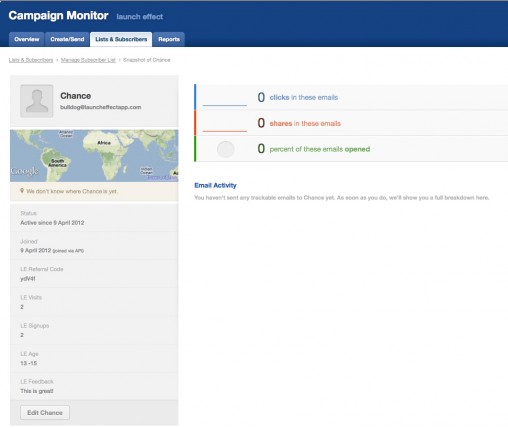Click the map terms of use link
Image resolution: width=508 pixels, height=428 pixels.
162,178
